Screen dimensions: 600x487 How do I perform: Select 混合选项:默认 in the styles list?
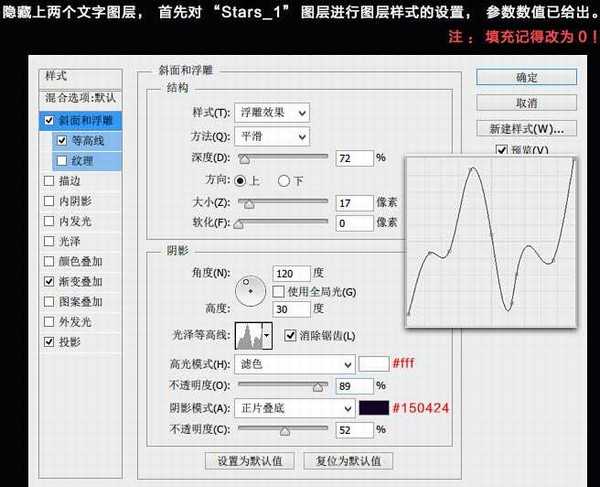[x=80, y=98]
